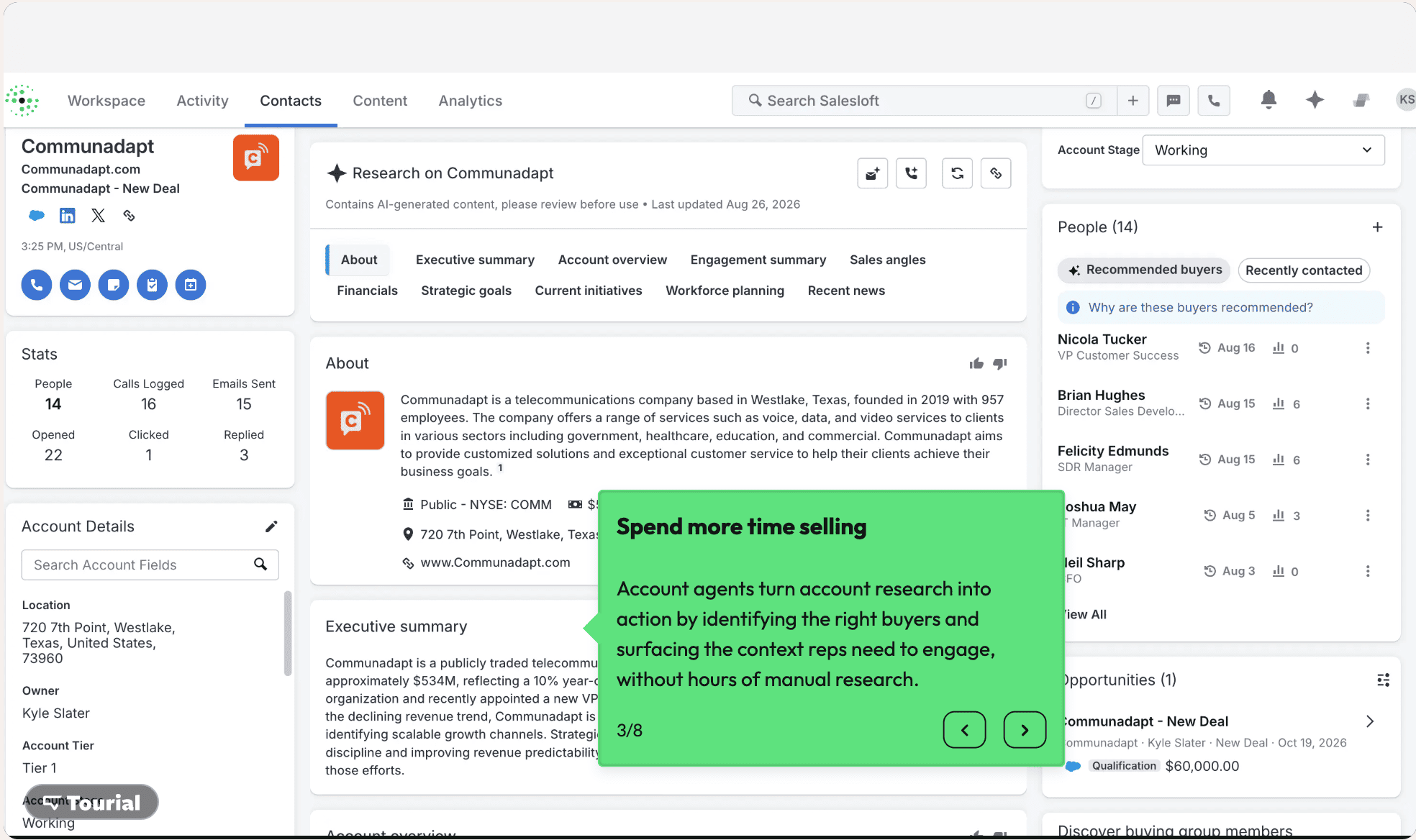Jump to Sales angles section tab
1416x840 pixels.
pyautogui.click(x=887, y=260)
